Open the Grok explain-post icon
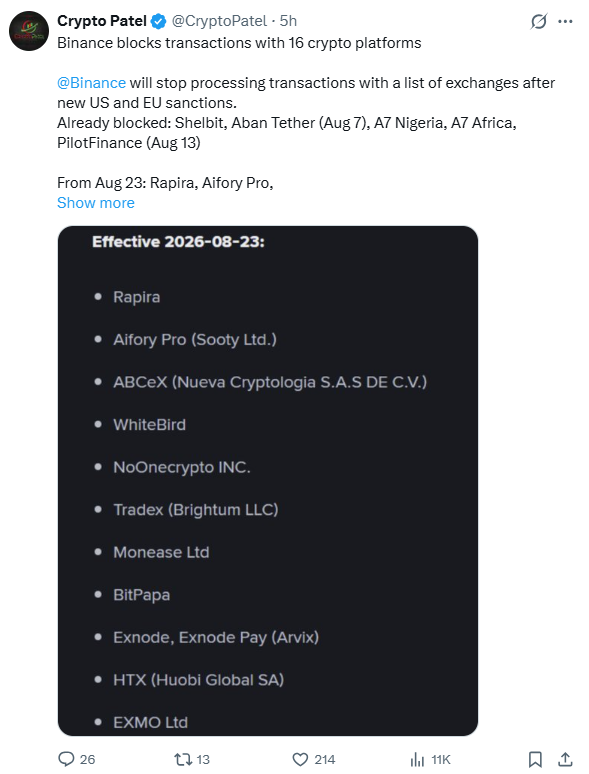 click(x=539, y=21)
